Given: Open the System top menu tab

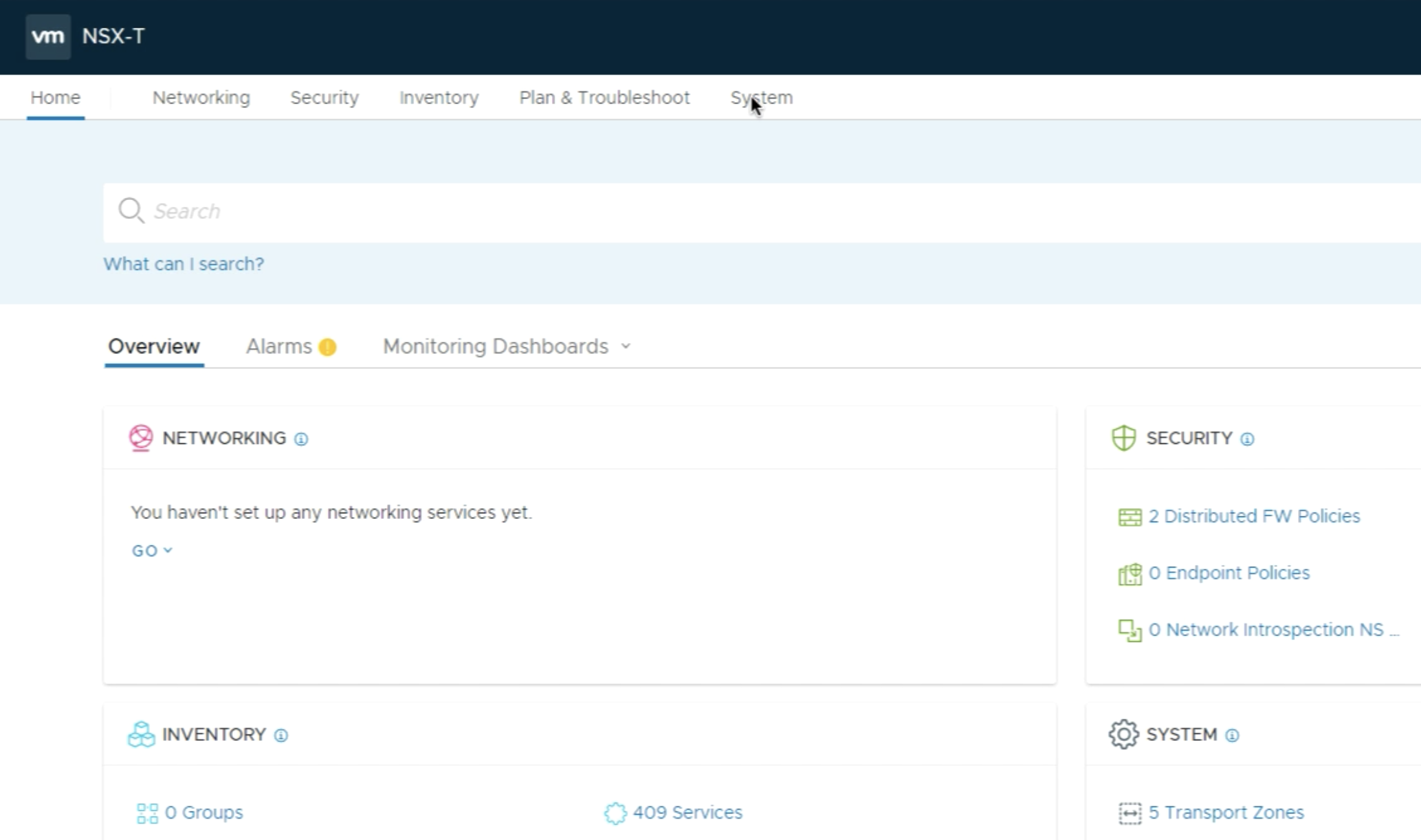Looking at the screenshot, I should pos(761,98).
